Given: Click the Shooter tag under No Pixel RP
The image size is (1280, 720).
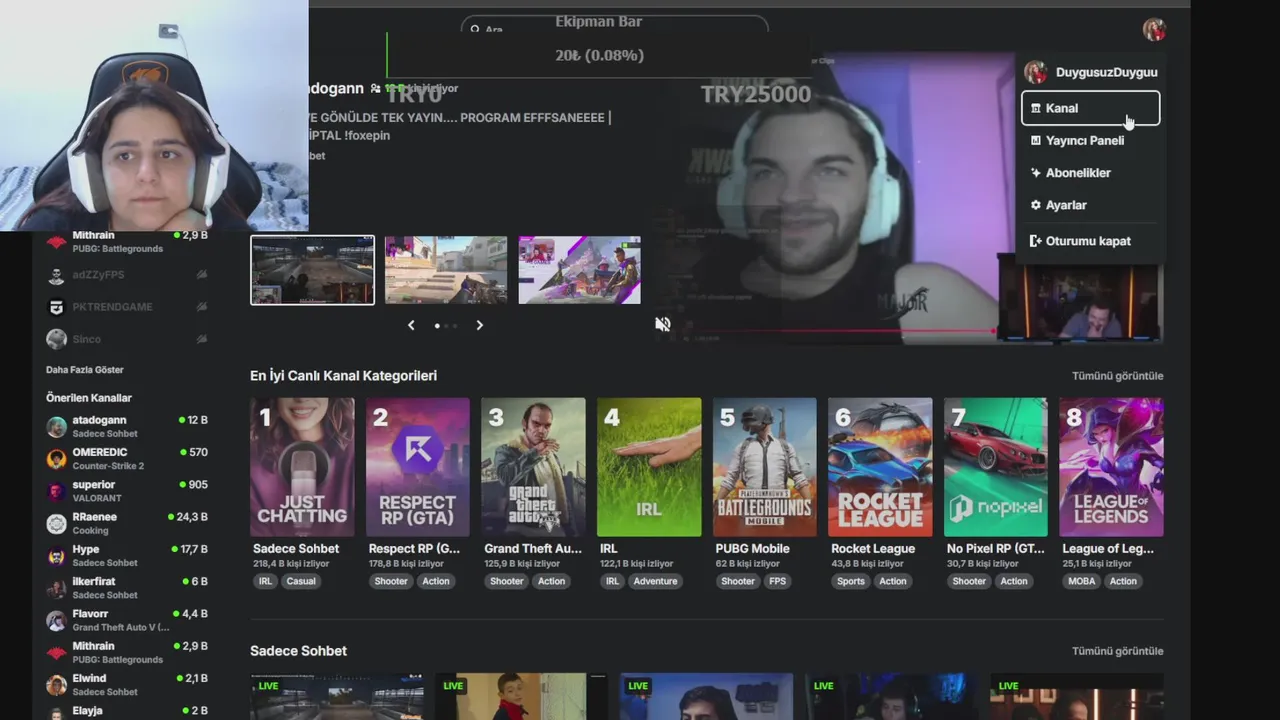Looking at the screenshot, I should (x=969, y=581).
